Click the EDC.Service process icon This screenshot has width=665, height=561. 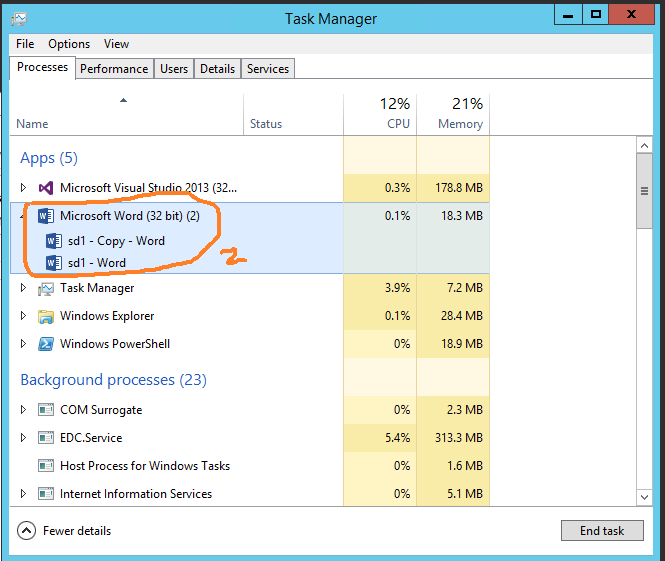[46, 438]
